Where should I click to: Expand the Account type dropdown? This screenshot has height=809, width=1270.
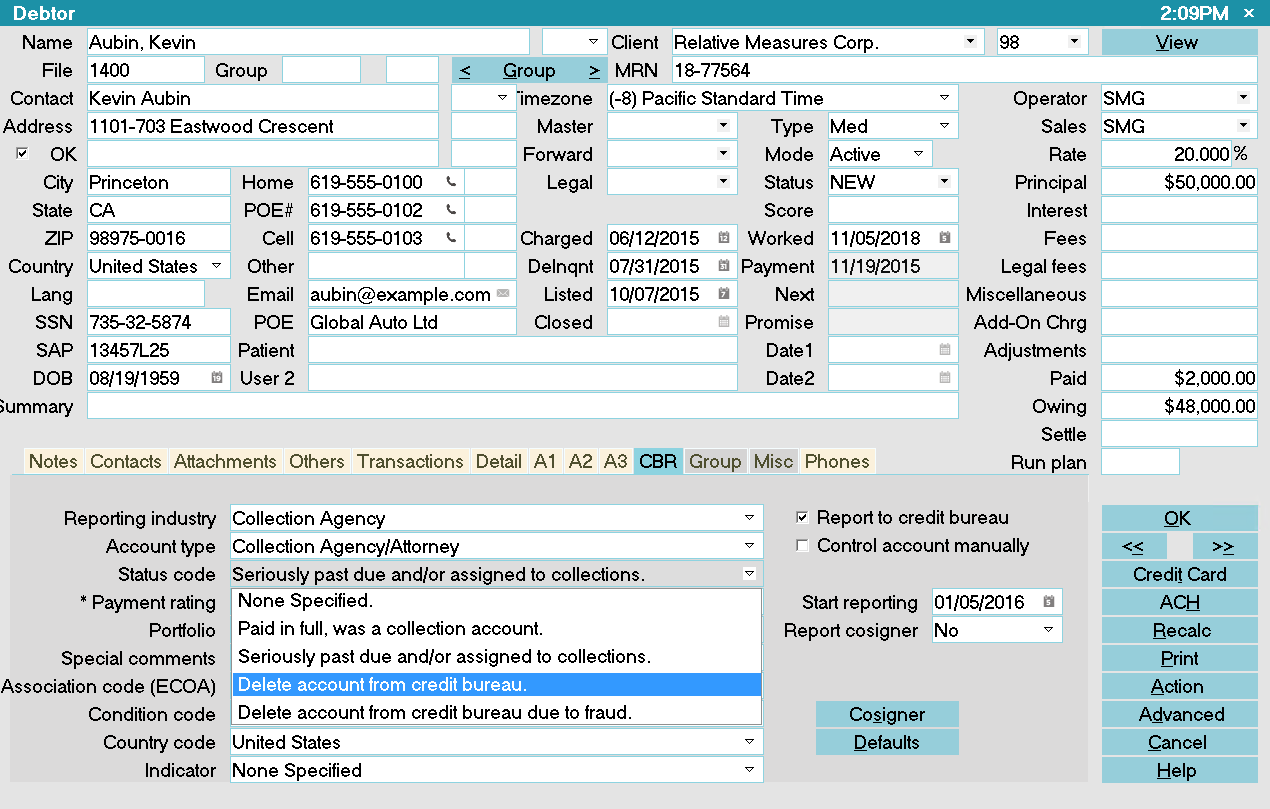[749, 546]
